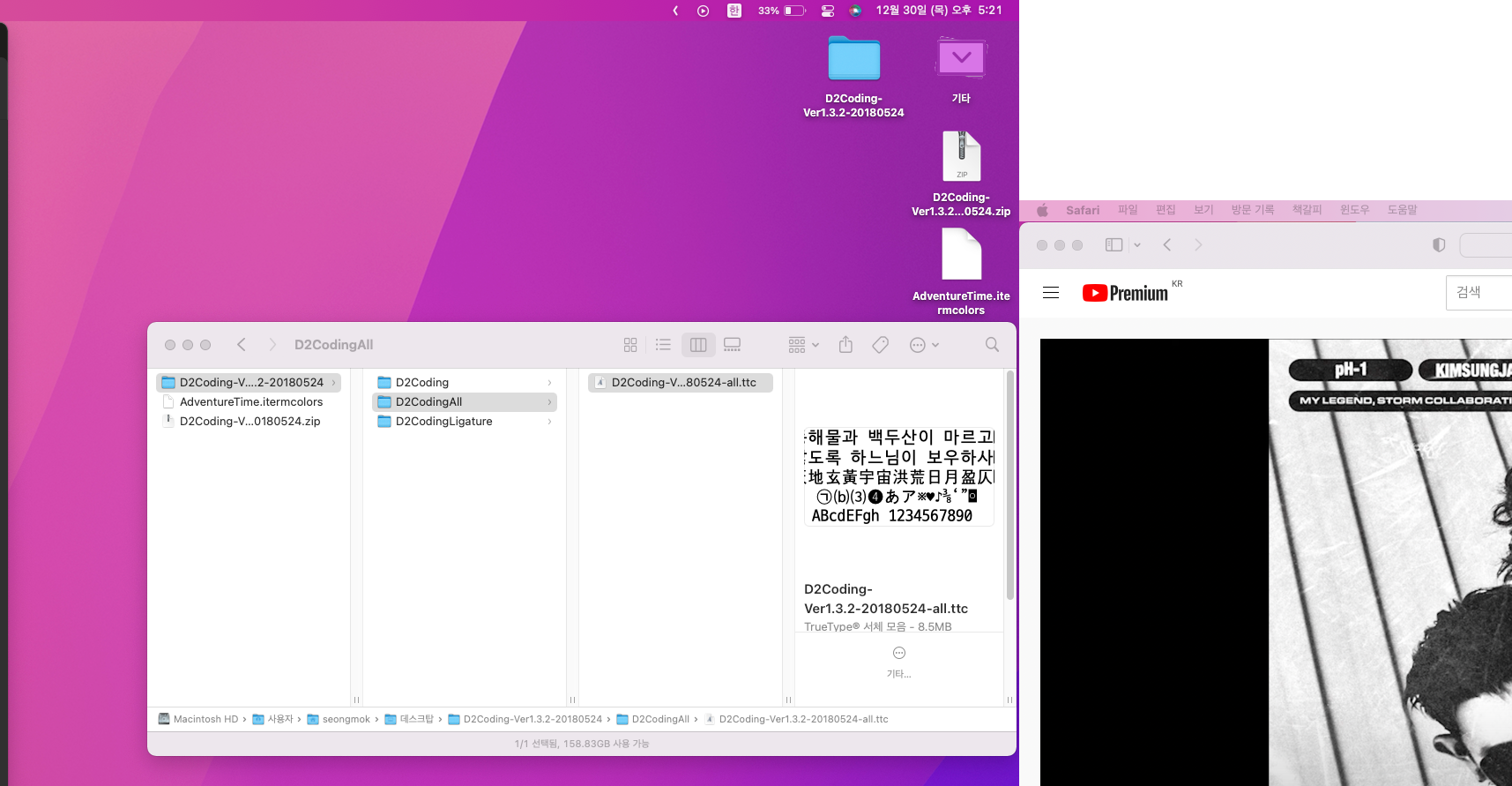Open 윈도우 menu in Safari
1512x786 pixels.
pos(1354,210)
